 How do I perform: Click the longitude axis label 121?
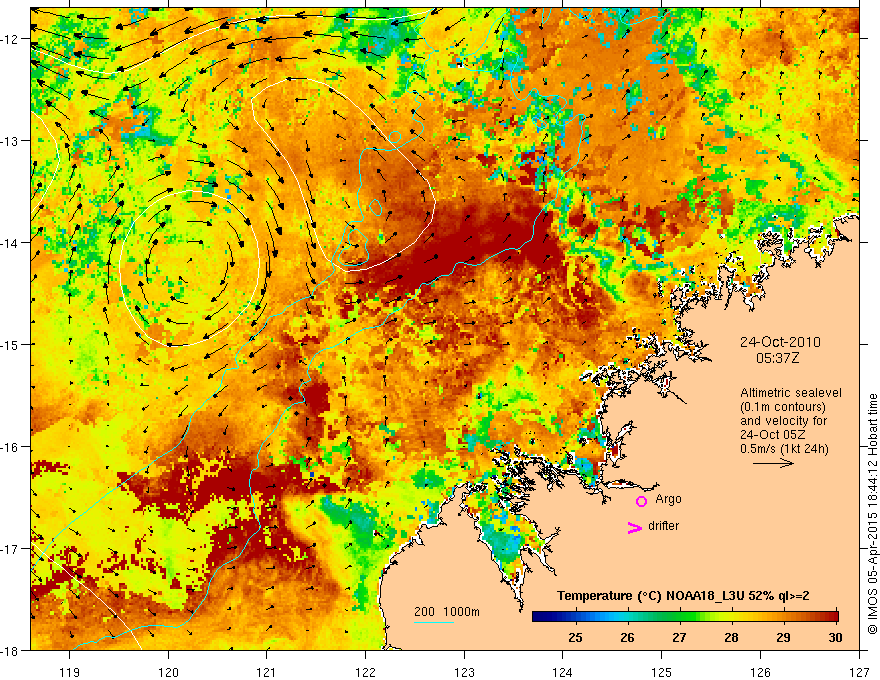[267, 672]
